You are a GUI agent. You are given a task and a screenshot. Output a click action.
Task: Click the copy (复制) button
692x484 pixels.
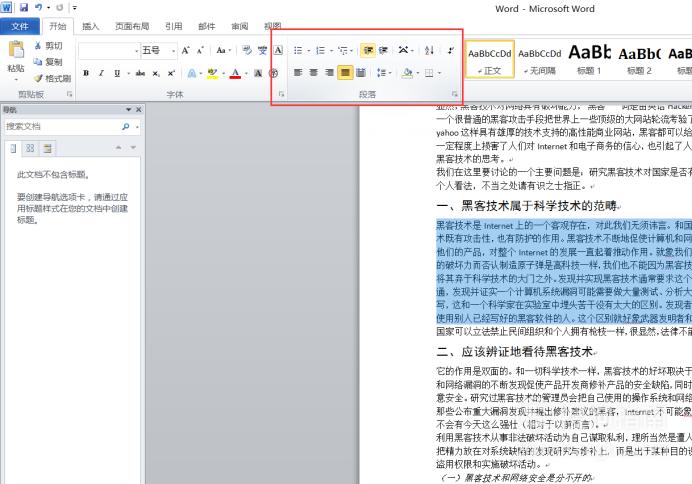tap(49, 62)
